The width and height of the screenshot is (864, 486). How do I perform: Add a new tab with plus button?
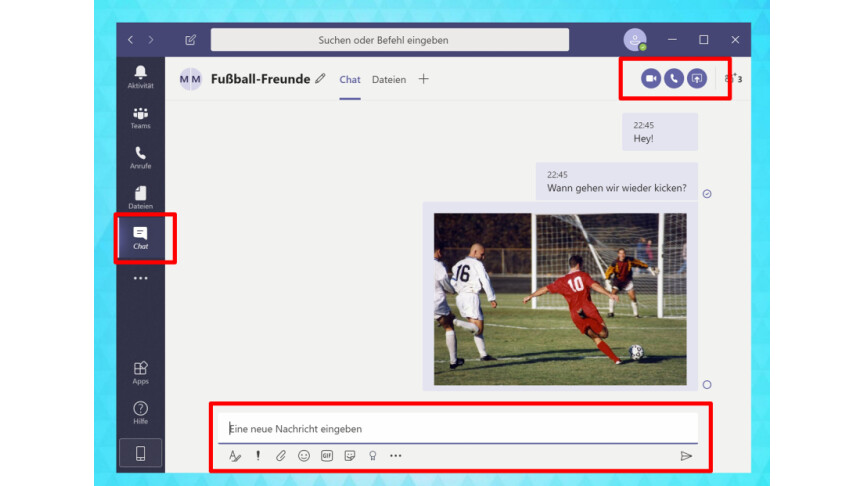pyautogui.click(x=423, y=79)
